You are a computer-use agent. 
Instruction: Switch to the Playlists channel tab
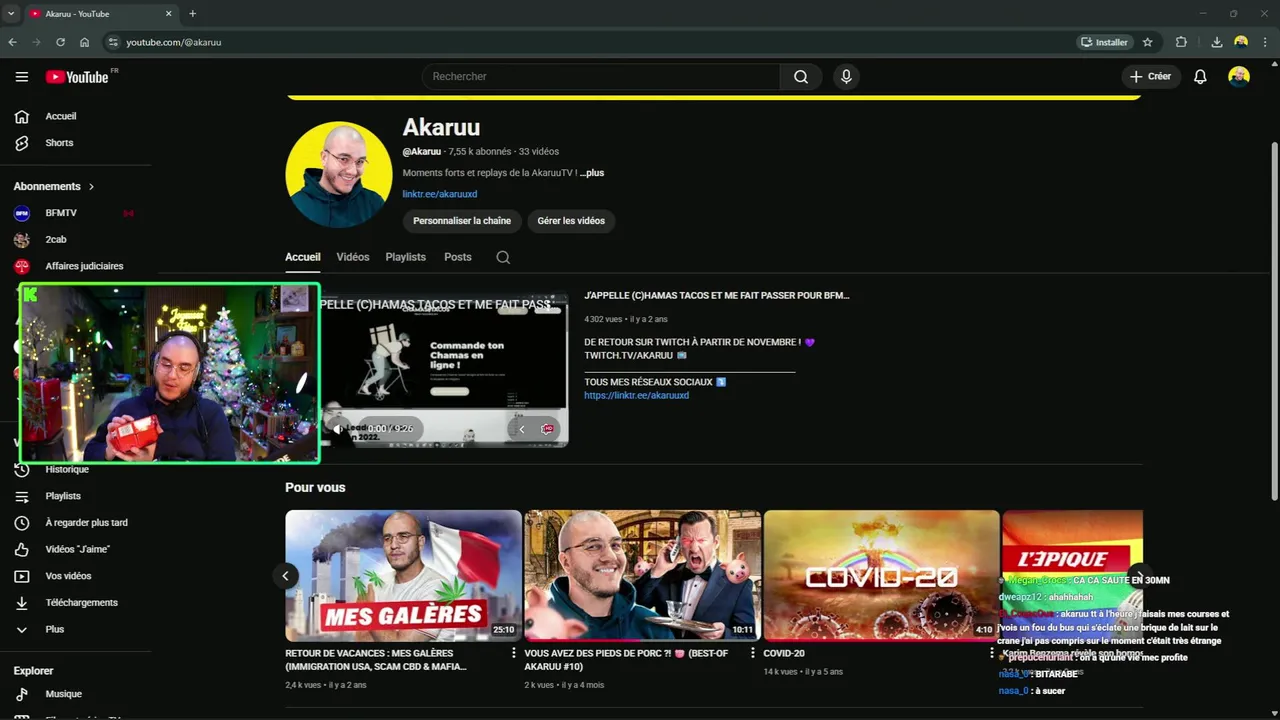[x=406, y=257]
